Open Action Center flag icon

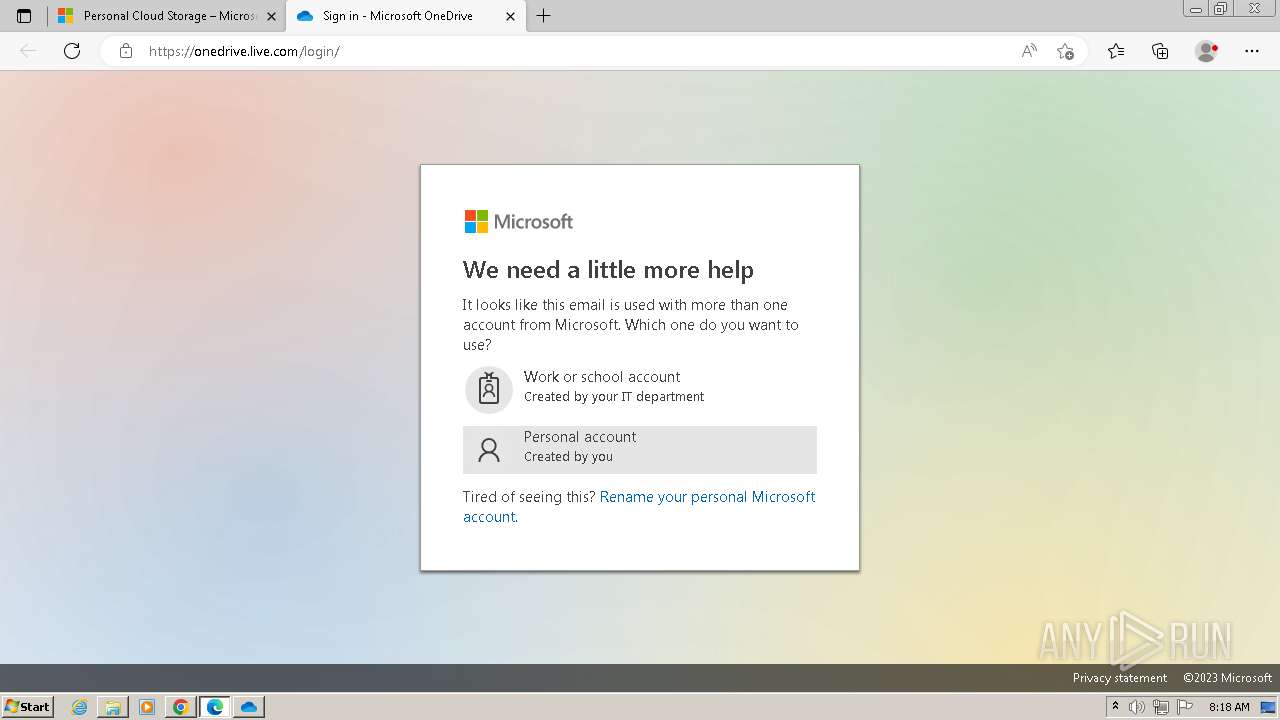(x=1185, y=707)
